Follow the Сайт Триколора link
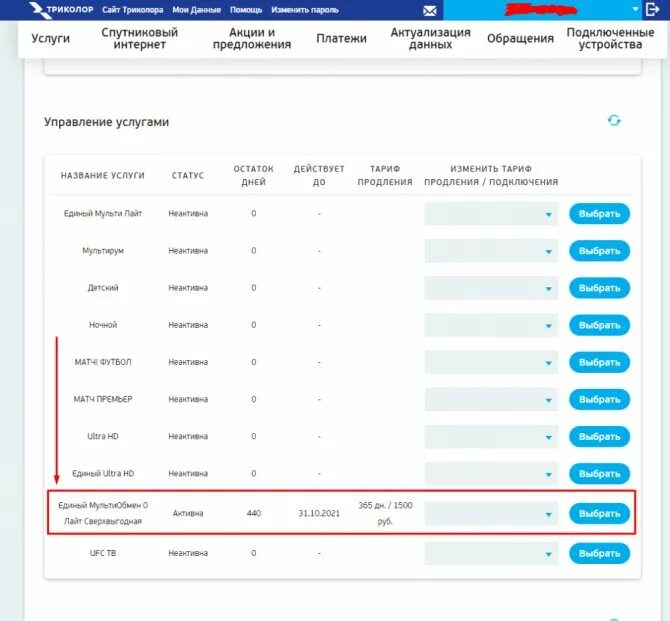670x621 pixels. [x=132, y=10]
